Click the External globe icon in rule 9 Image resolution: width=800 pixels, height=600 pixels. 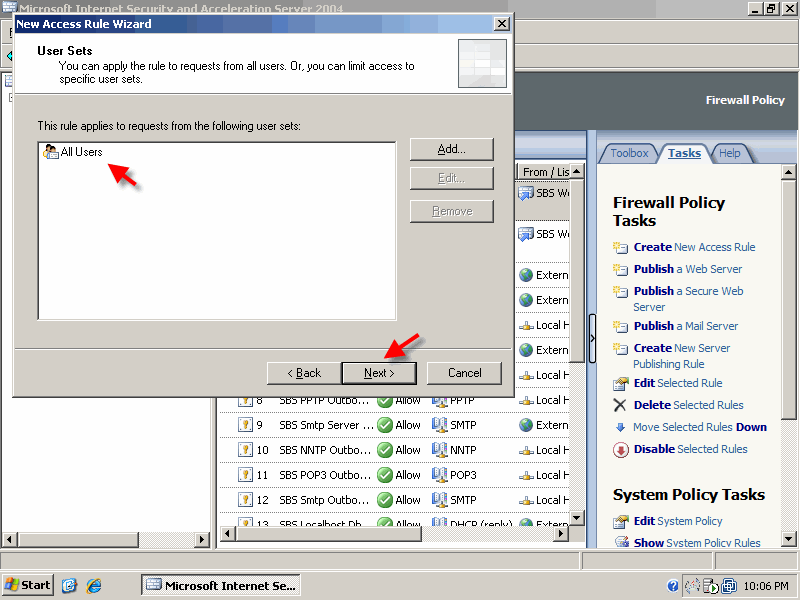point(526,425)
